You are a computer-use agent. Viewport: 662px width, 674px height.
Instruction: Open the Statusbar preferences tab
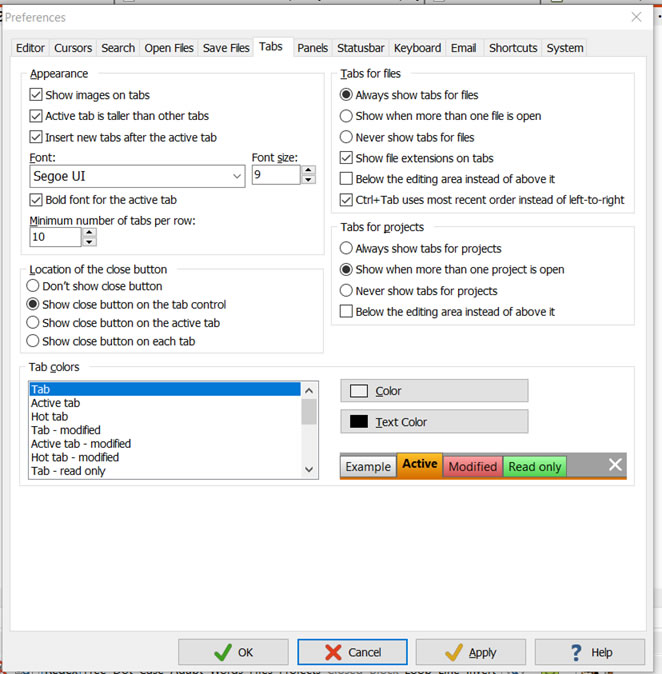click(360, 48)
